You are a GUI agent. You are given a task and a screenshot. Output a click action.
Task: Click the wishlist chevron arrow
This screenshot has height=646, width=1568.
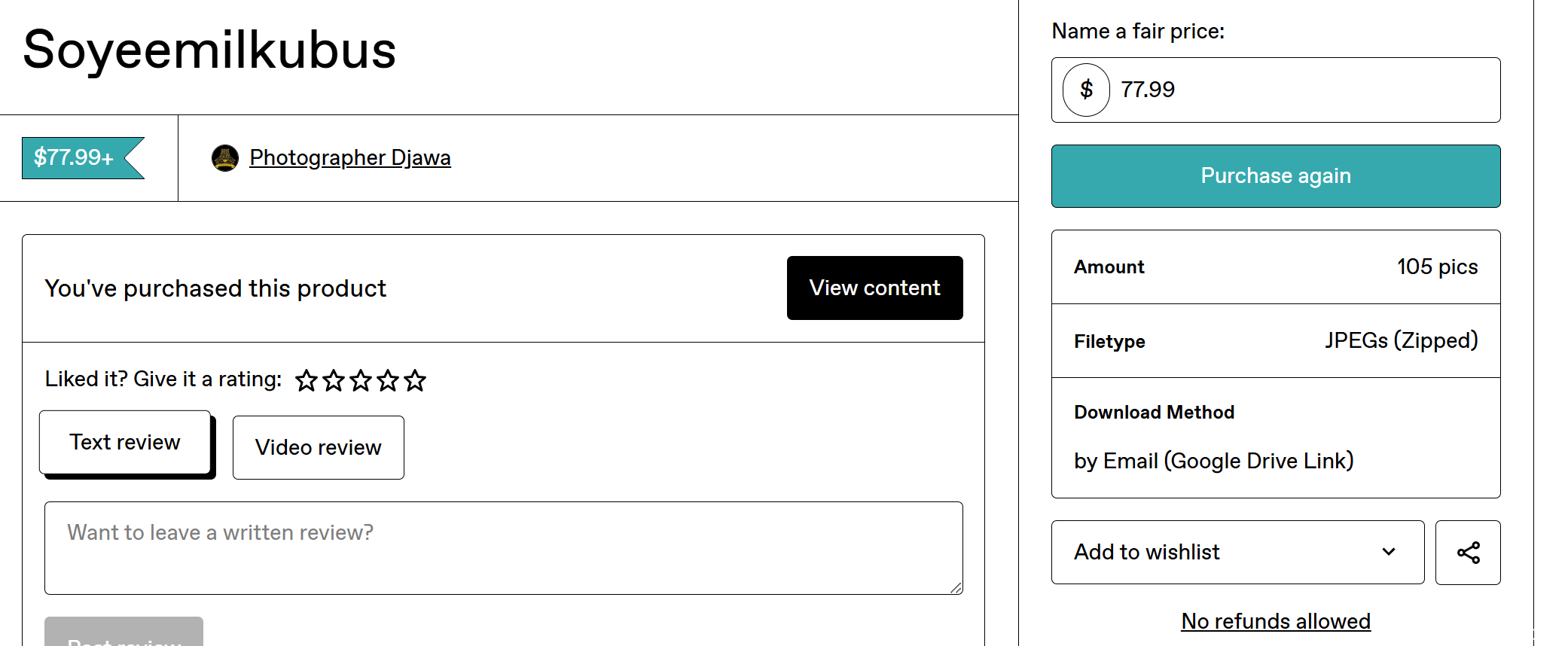point(1389,552)
